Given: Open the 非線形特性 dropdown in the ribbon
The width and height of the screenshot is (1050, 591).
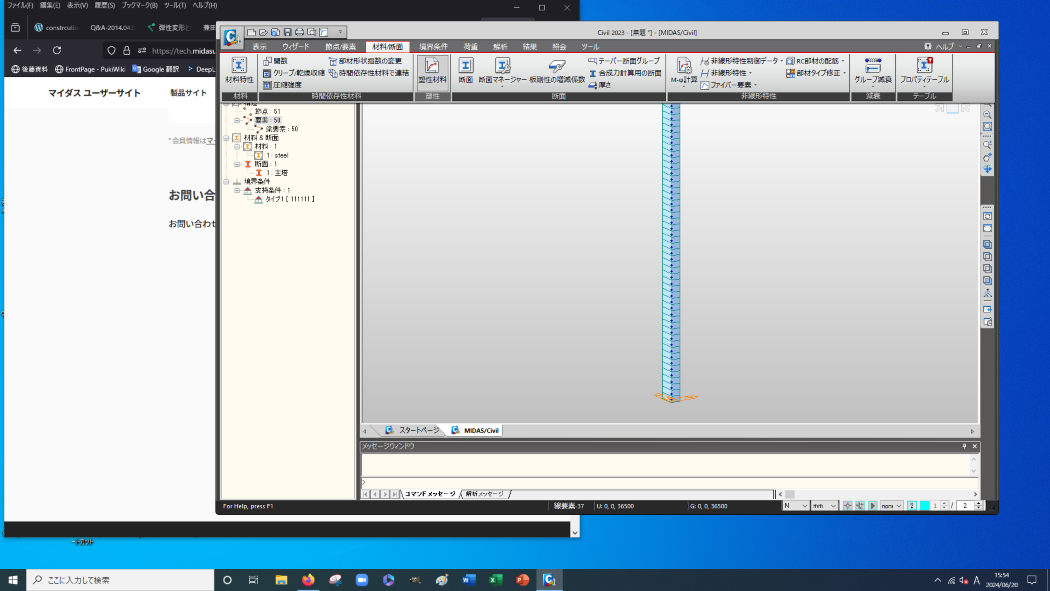Looking at the screenshot, I should 726,73.
